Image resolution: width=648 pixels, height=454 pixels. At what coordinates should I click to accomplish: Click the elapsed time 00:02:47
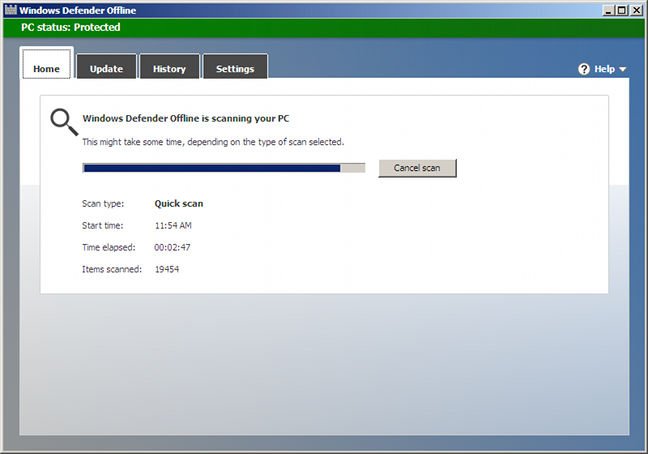pos(172,247)
